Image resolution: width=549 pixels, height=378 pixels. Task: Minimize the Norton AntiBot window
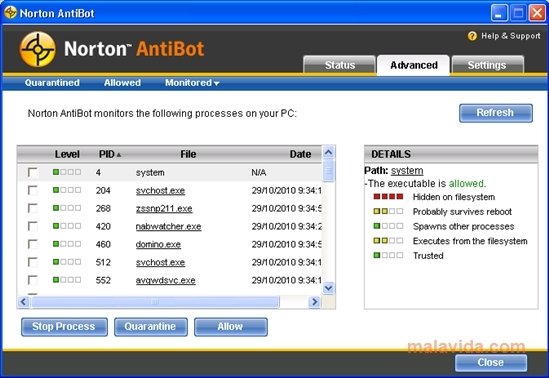(x=499, y=13)
